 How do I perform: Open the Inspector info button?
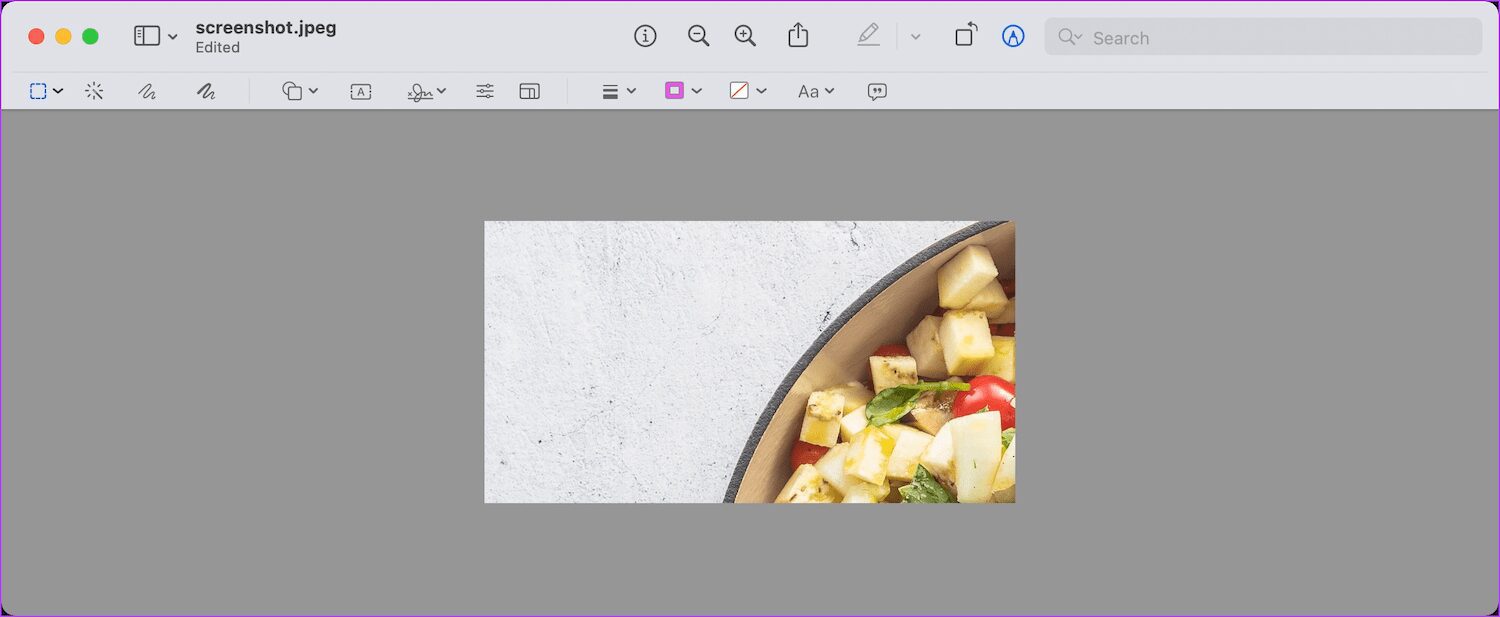(645, 36)
